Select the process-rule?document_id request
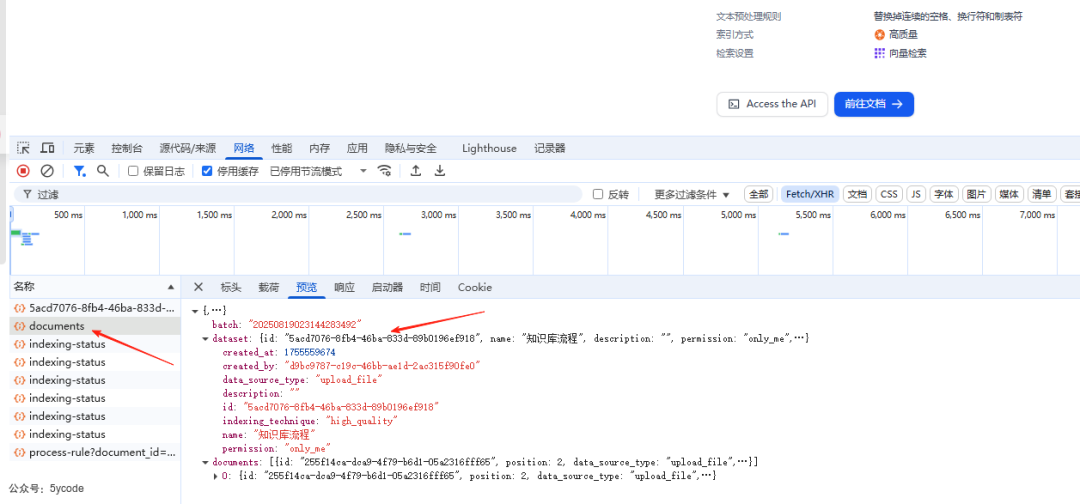The height and width of the screenshot is (504, 1080). click(95, 452)
